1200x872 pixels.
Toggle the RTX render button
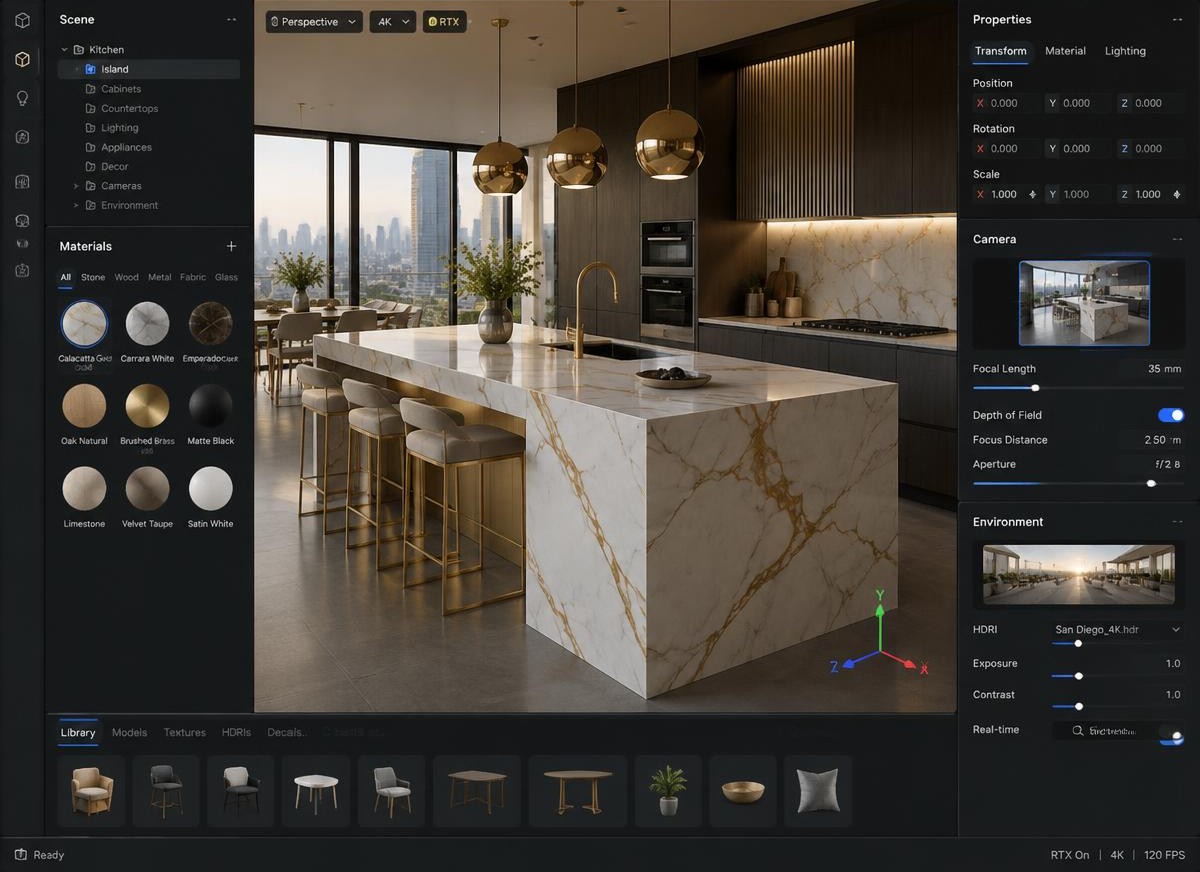pyautogui.click(x=445, y=22)
